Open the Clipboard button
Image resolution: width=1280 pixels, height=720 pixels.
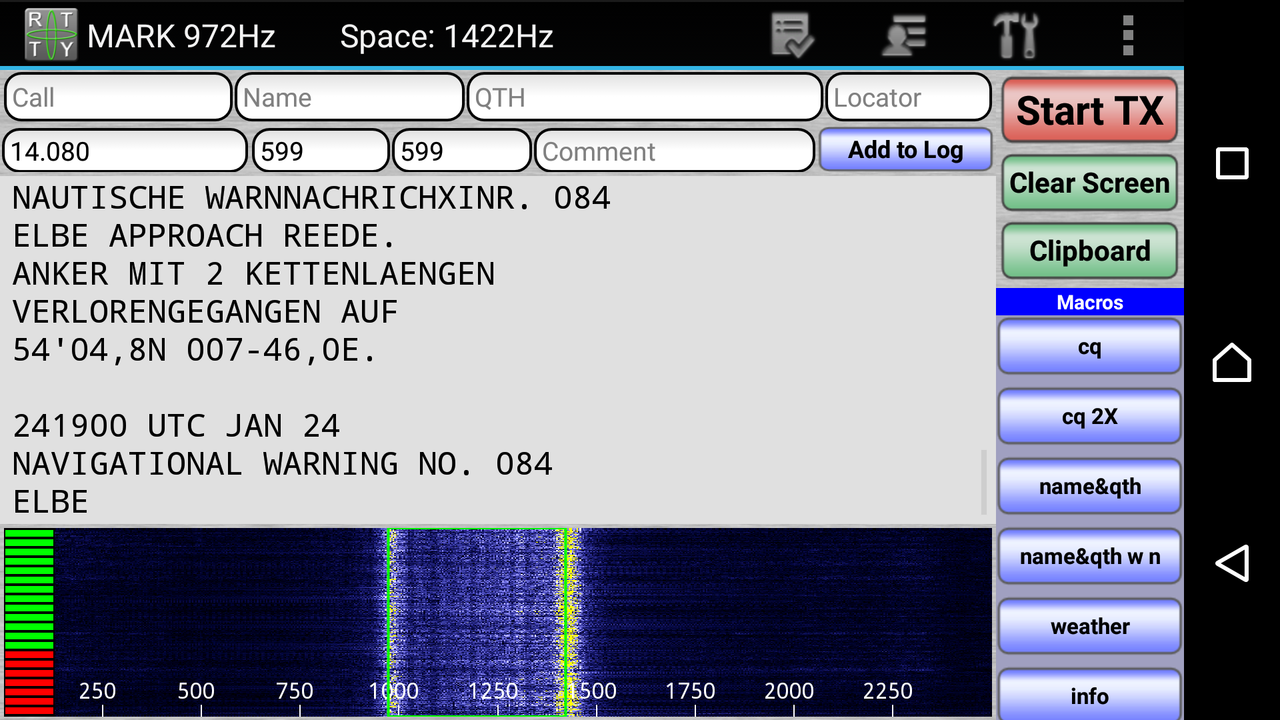tap(1090, 251)
